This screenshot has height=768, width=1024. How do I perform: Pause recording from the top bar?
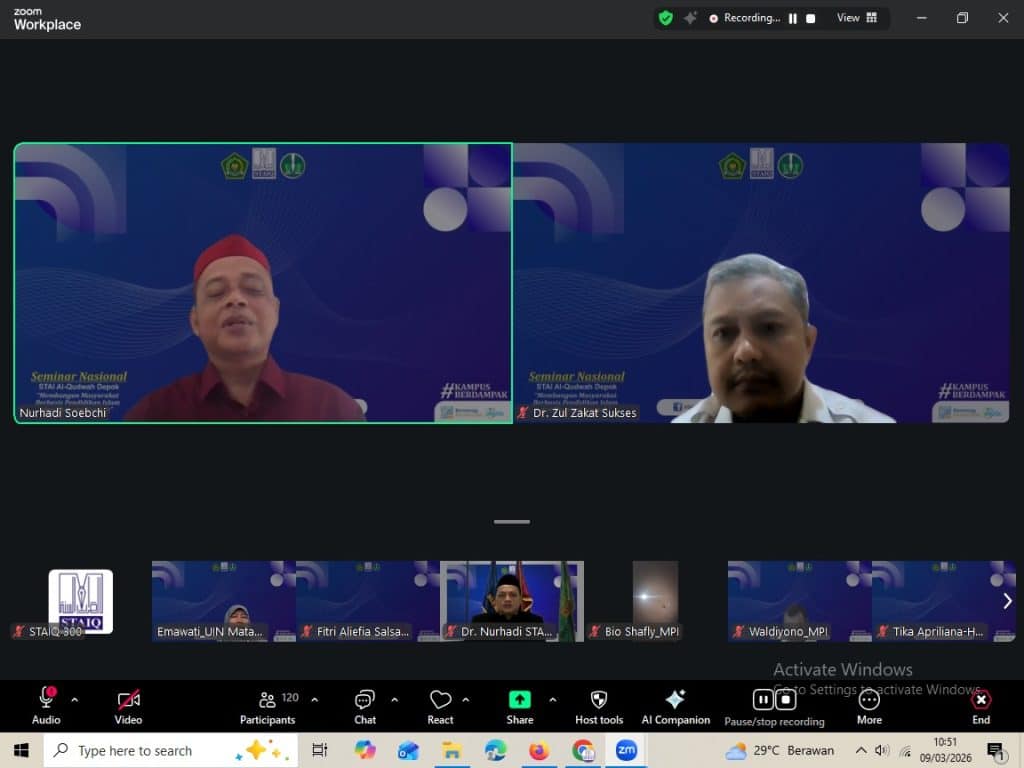793,18
